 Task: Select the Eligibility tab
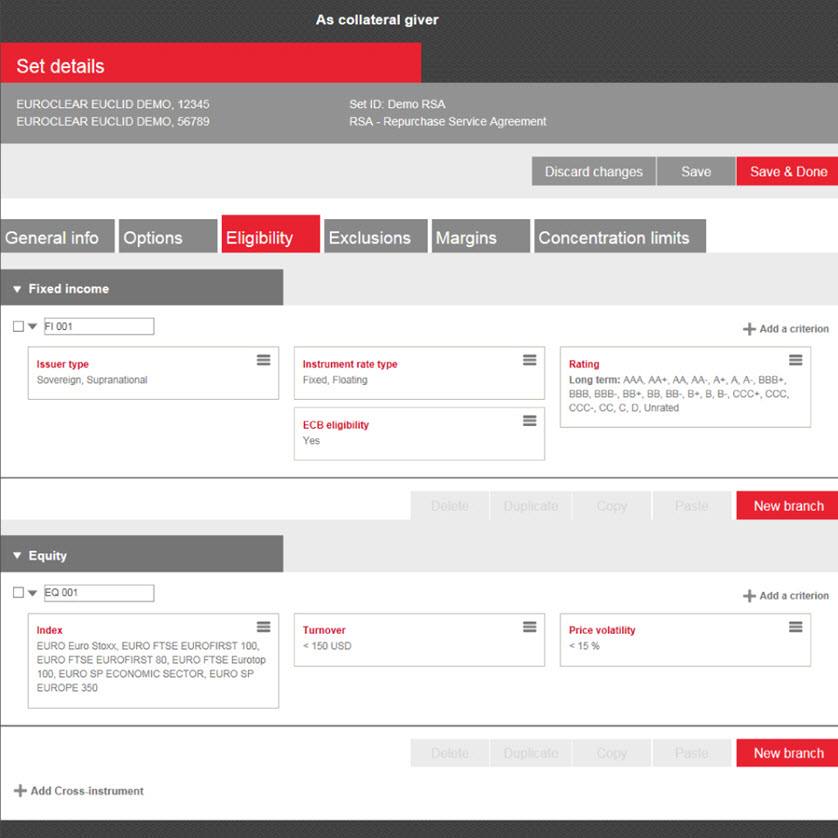pos(270,234)
